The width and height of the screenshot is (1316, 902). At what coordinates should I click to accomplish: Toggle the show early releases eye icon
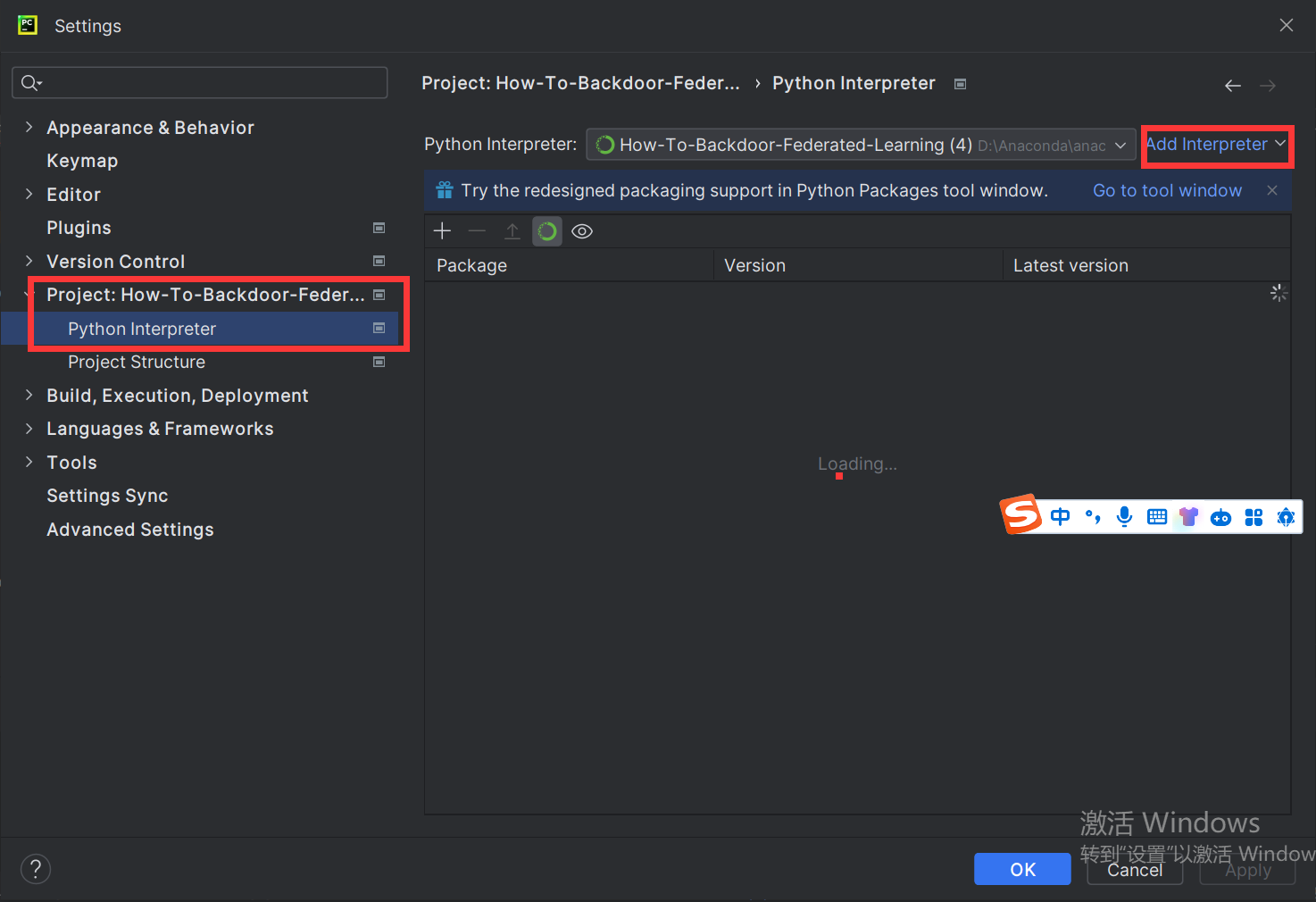582,231
